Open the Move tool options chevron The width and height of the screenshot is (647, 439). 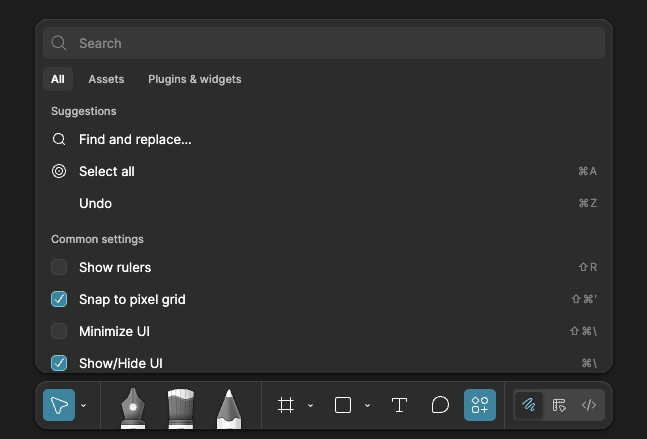click(84, 405)
